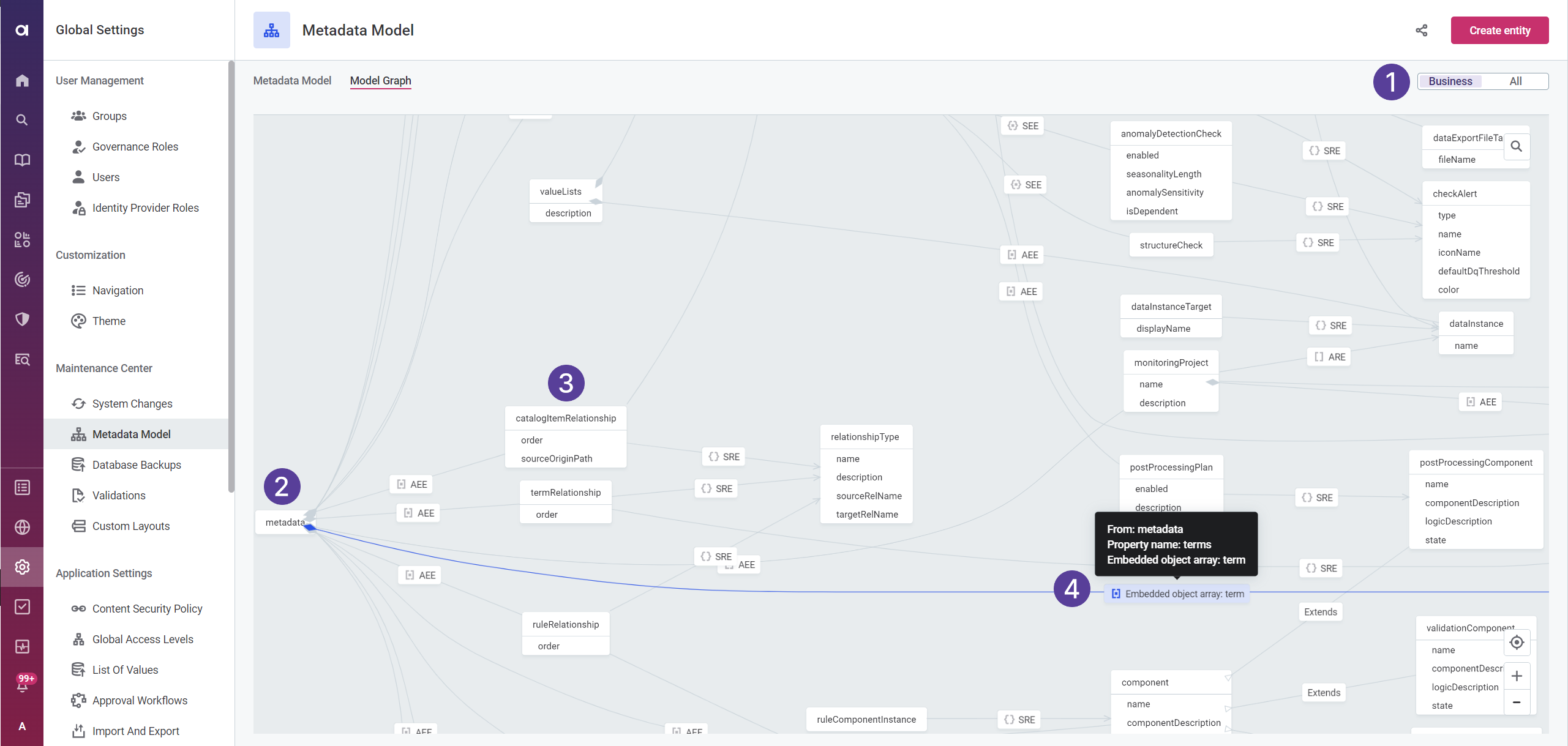Screen dimensions: 1568x746
Task: Select the book icon in the sidebar
Action: [x=22, y=160]
